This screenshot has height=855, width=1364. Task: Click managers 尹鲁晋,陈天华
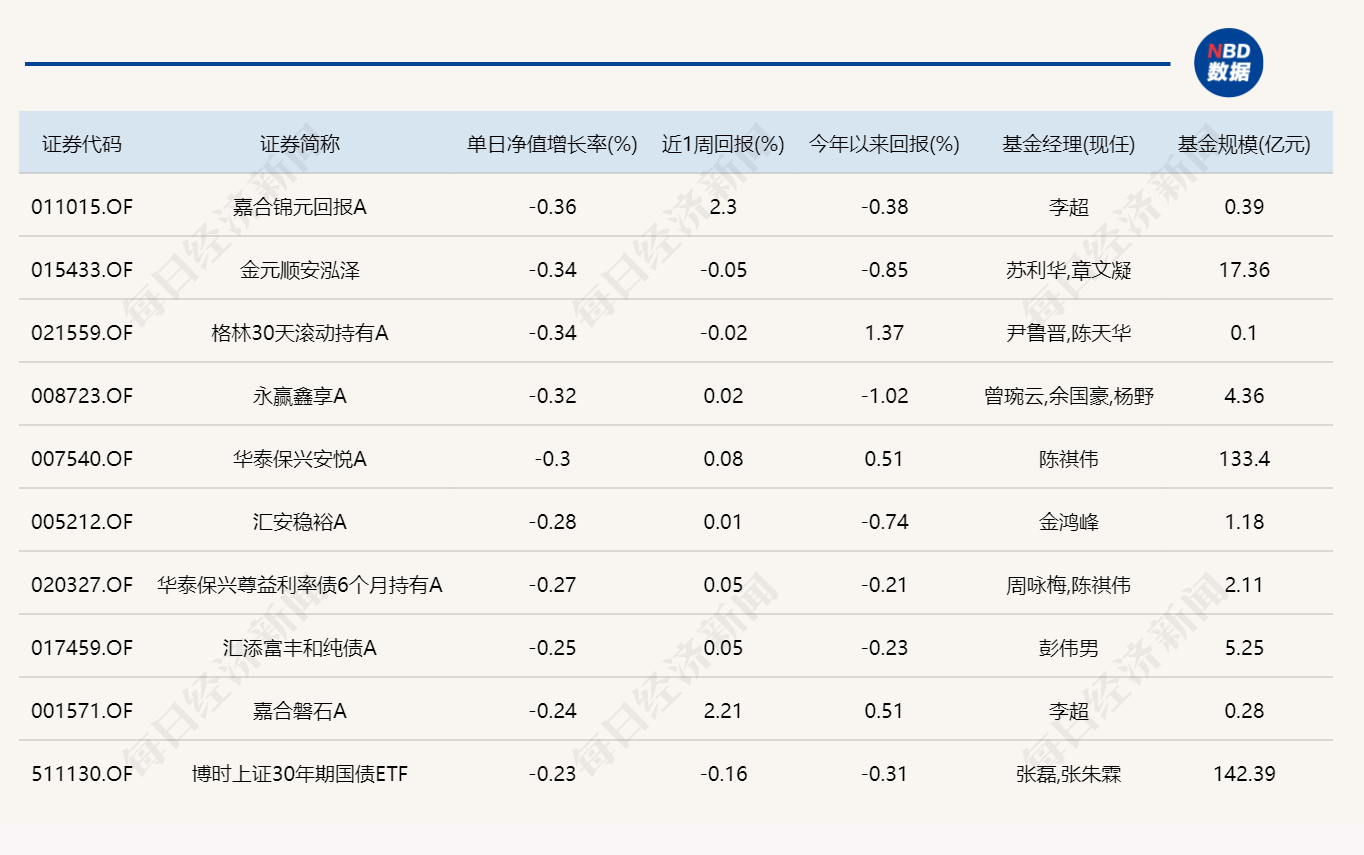pos(1068,333)
